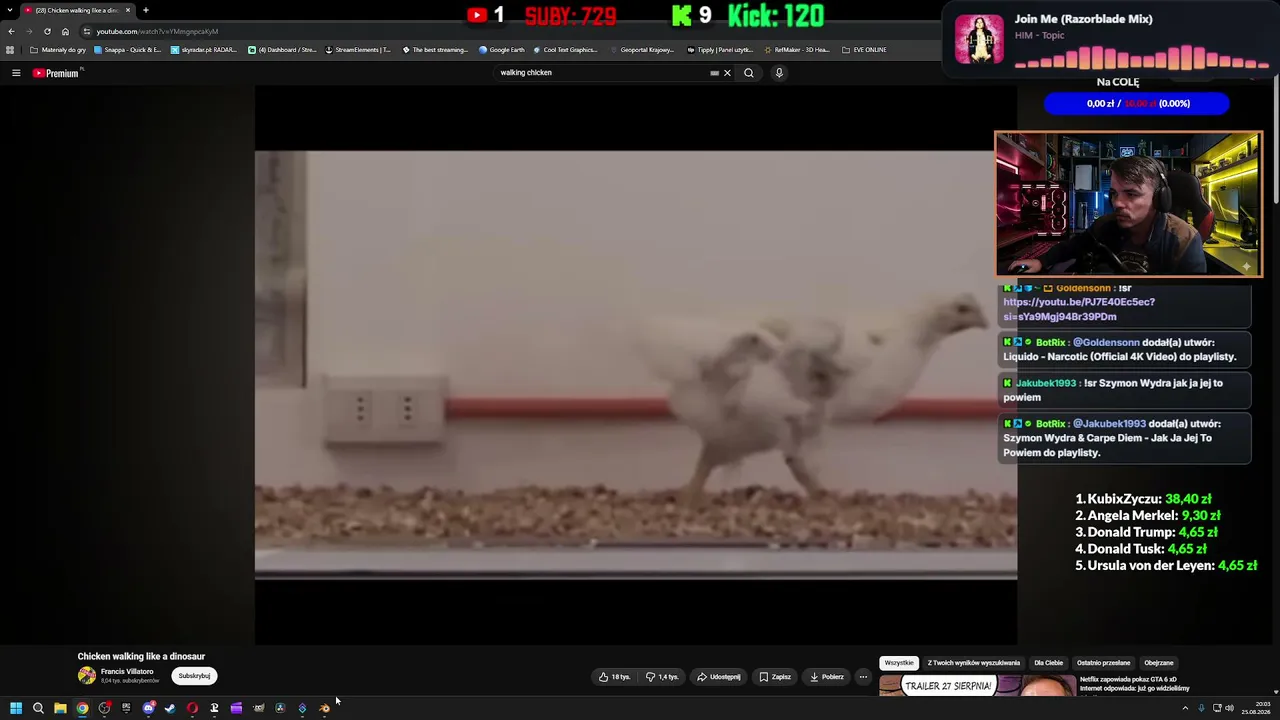The height and width of the screenshot is (720, 1280).
Task: Open the Francis Villatoro channel avatar
Action: tap(87, 676)
